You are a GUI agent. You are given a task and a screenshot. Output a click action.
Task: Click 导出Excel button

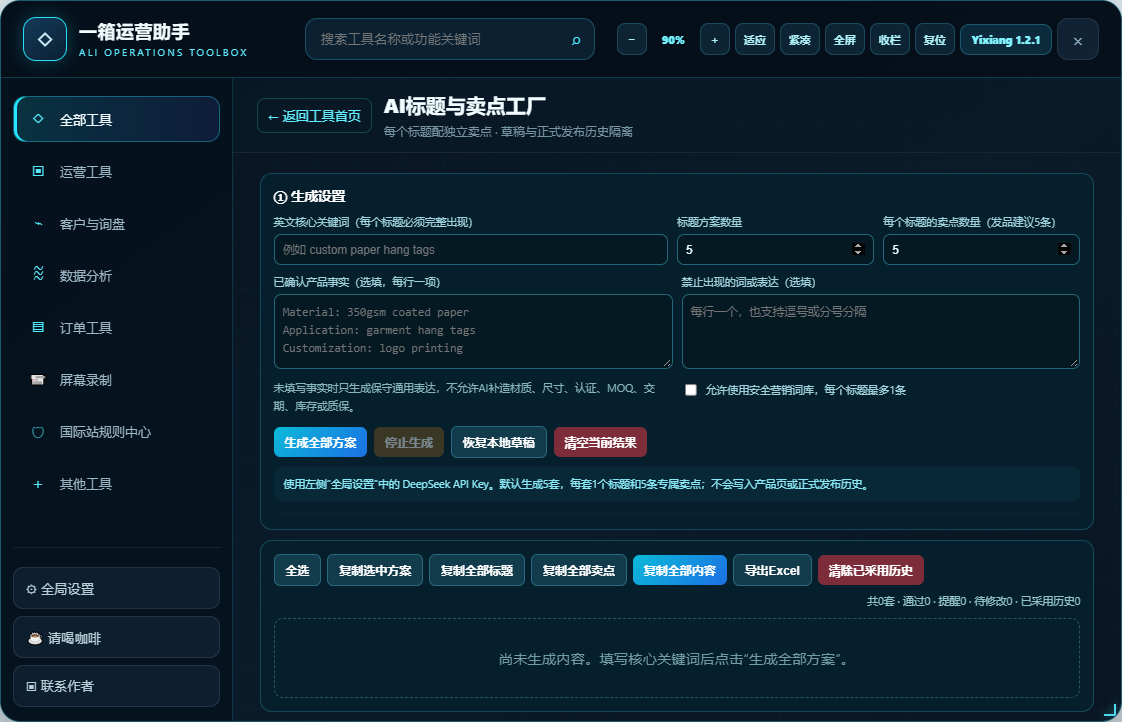(x=772, y=570)
